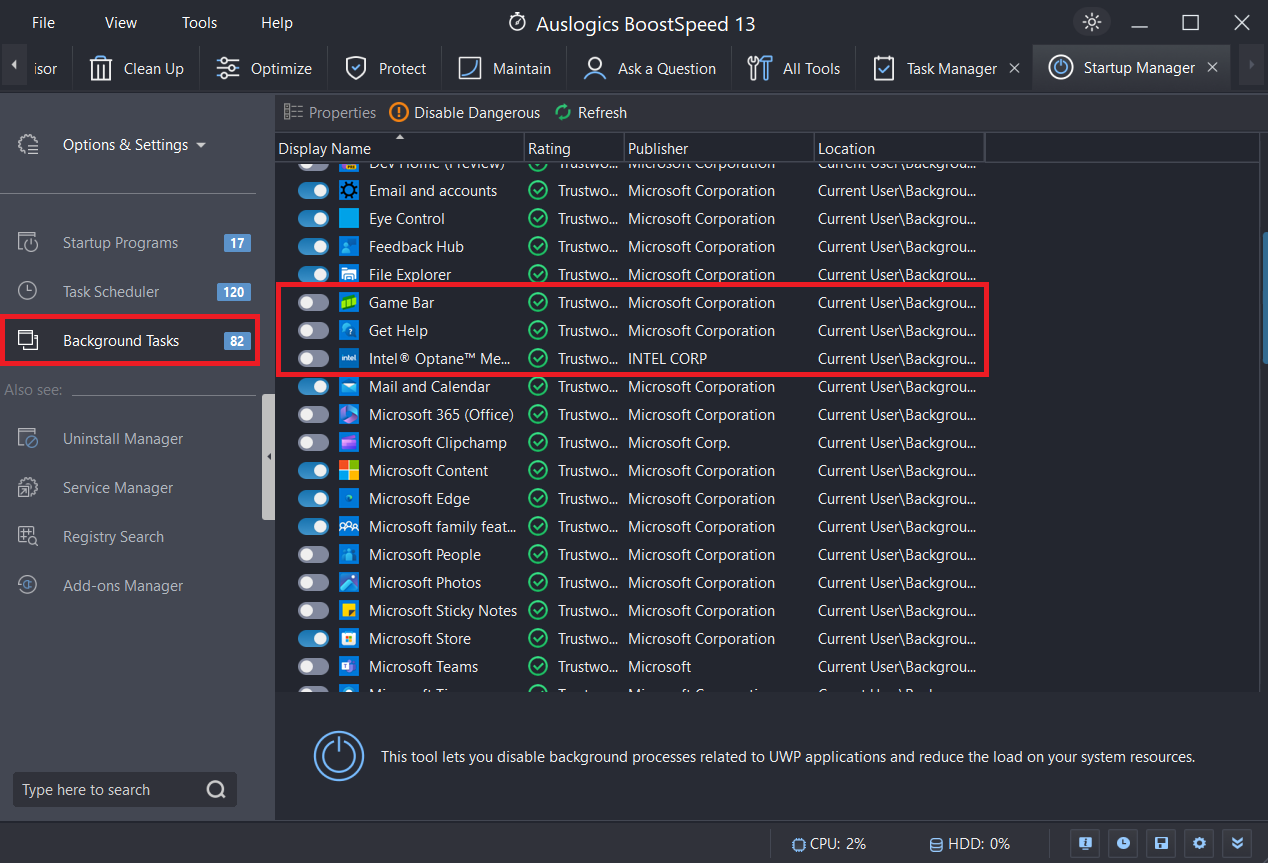
Task: Open the All Tools tab
Action: [794, 68]
